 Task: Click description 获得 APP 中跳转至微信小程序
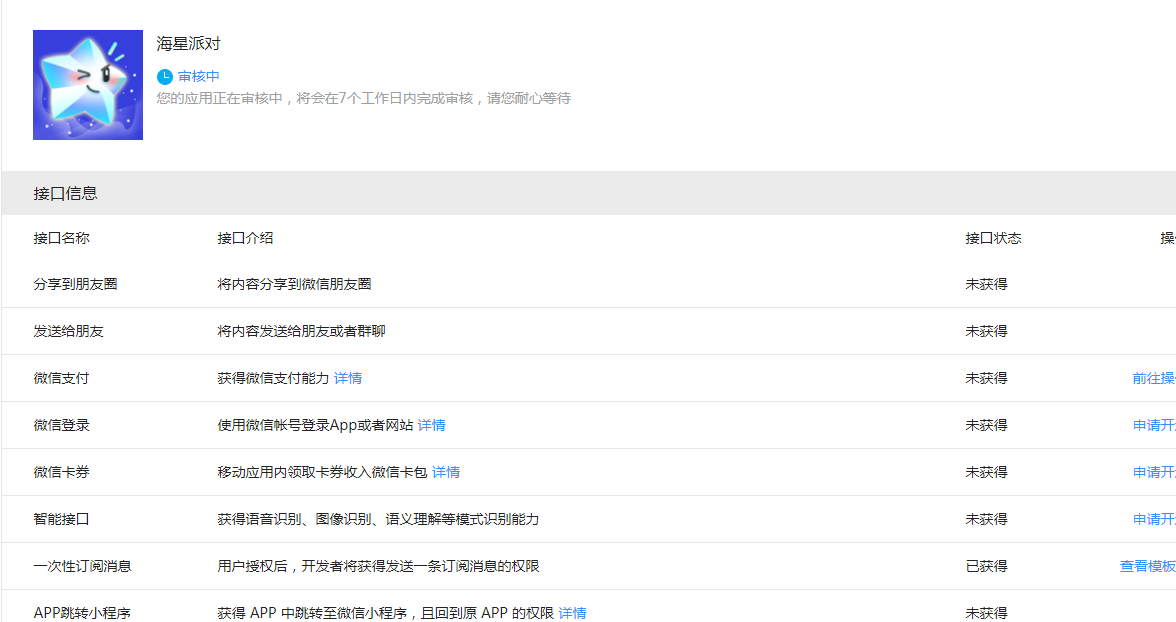(x=386, y=613)
